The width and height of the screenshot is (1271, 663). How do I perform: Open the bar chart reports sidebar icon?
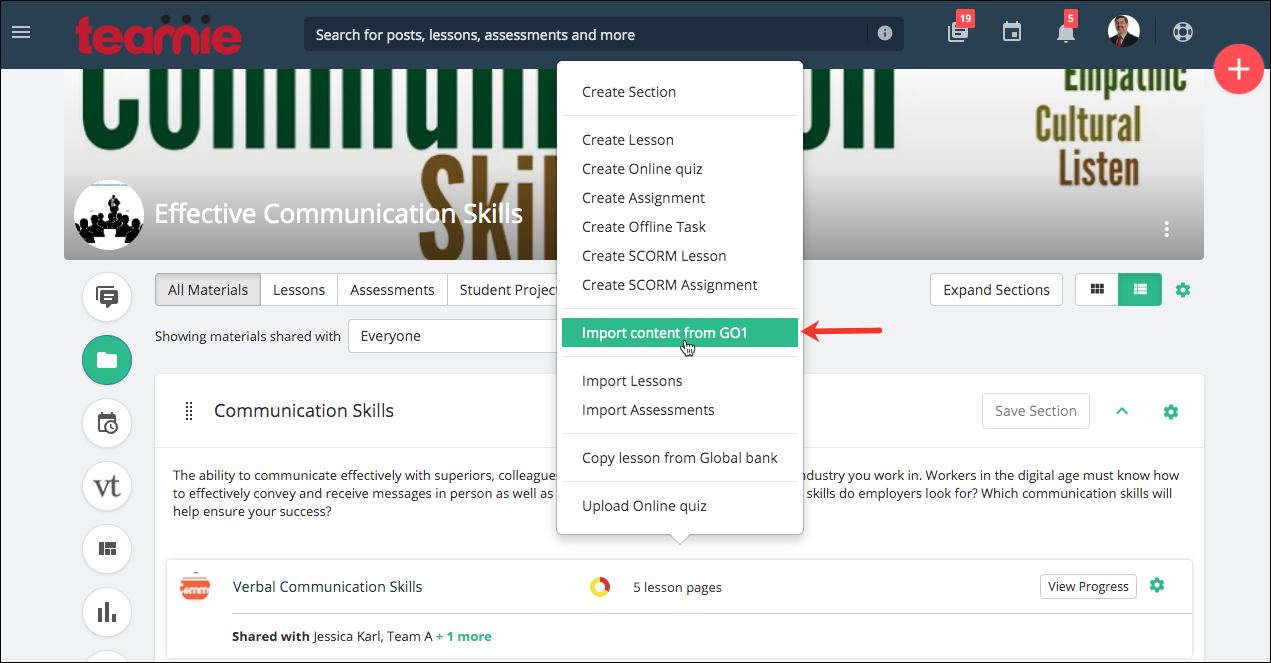tap(107, 612)
